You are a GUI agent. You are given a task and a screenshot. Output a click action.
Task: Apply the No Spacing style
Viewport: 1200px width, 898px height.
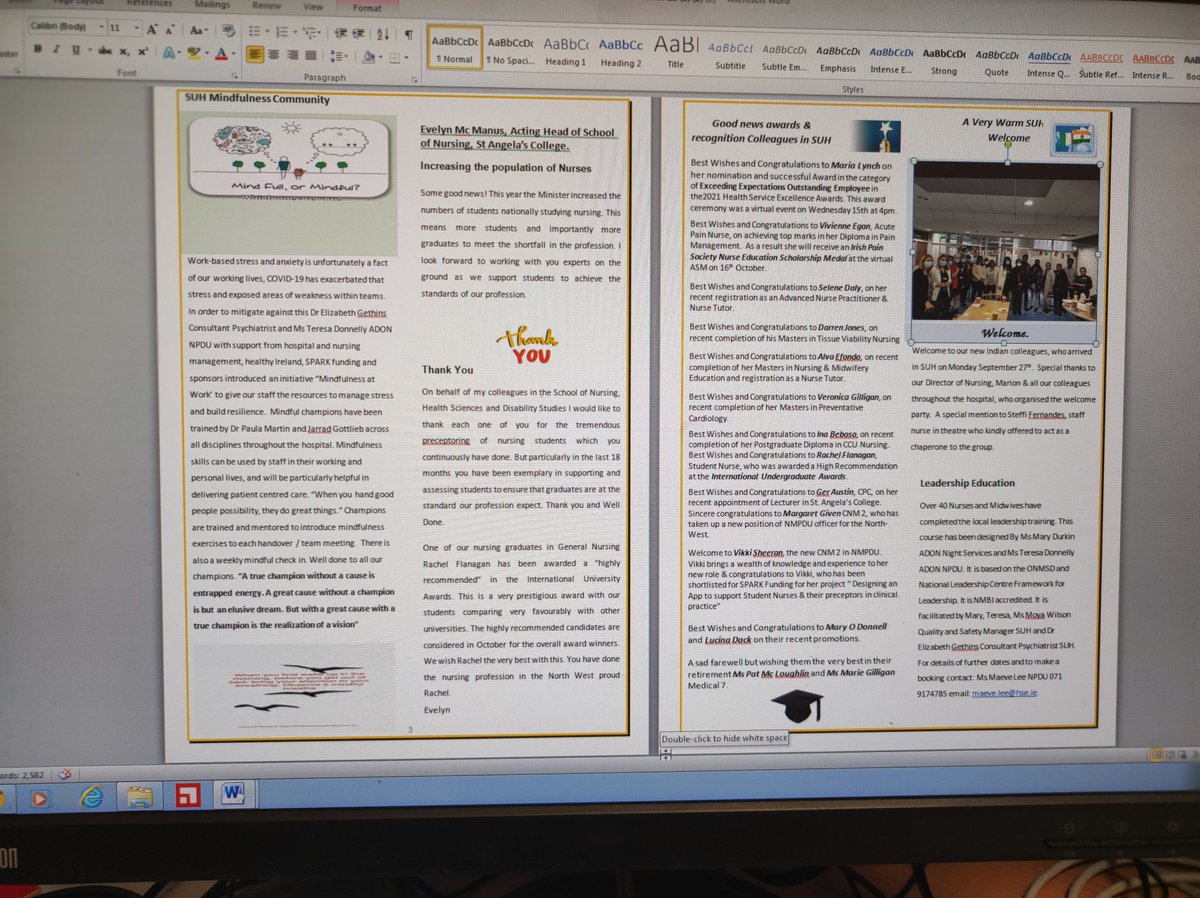[x=510, y=50]
